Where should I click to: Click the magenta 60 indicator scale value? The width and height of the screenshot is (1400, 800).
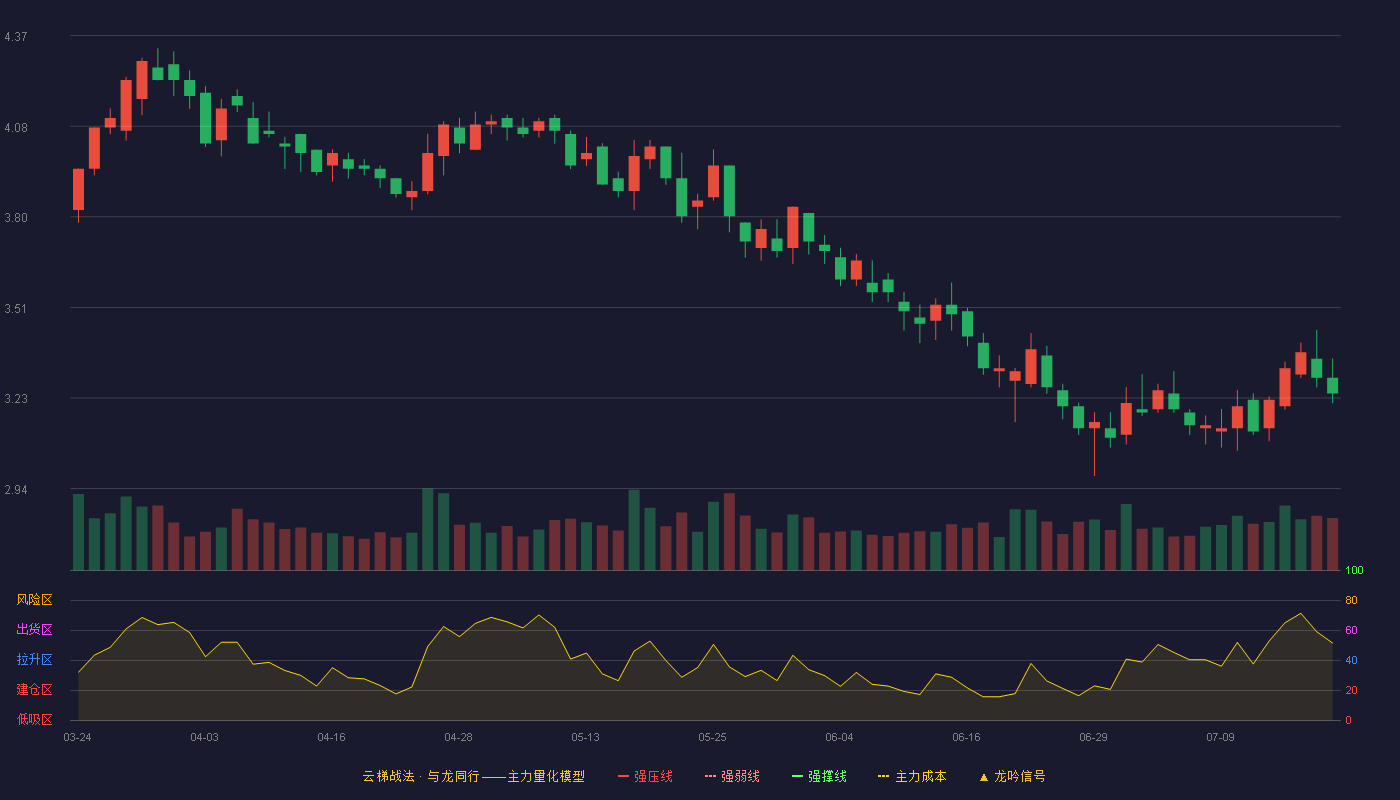tap(1351, 631)
